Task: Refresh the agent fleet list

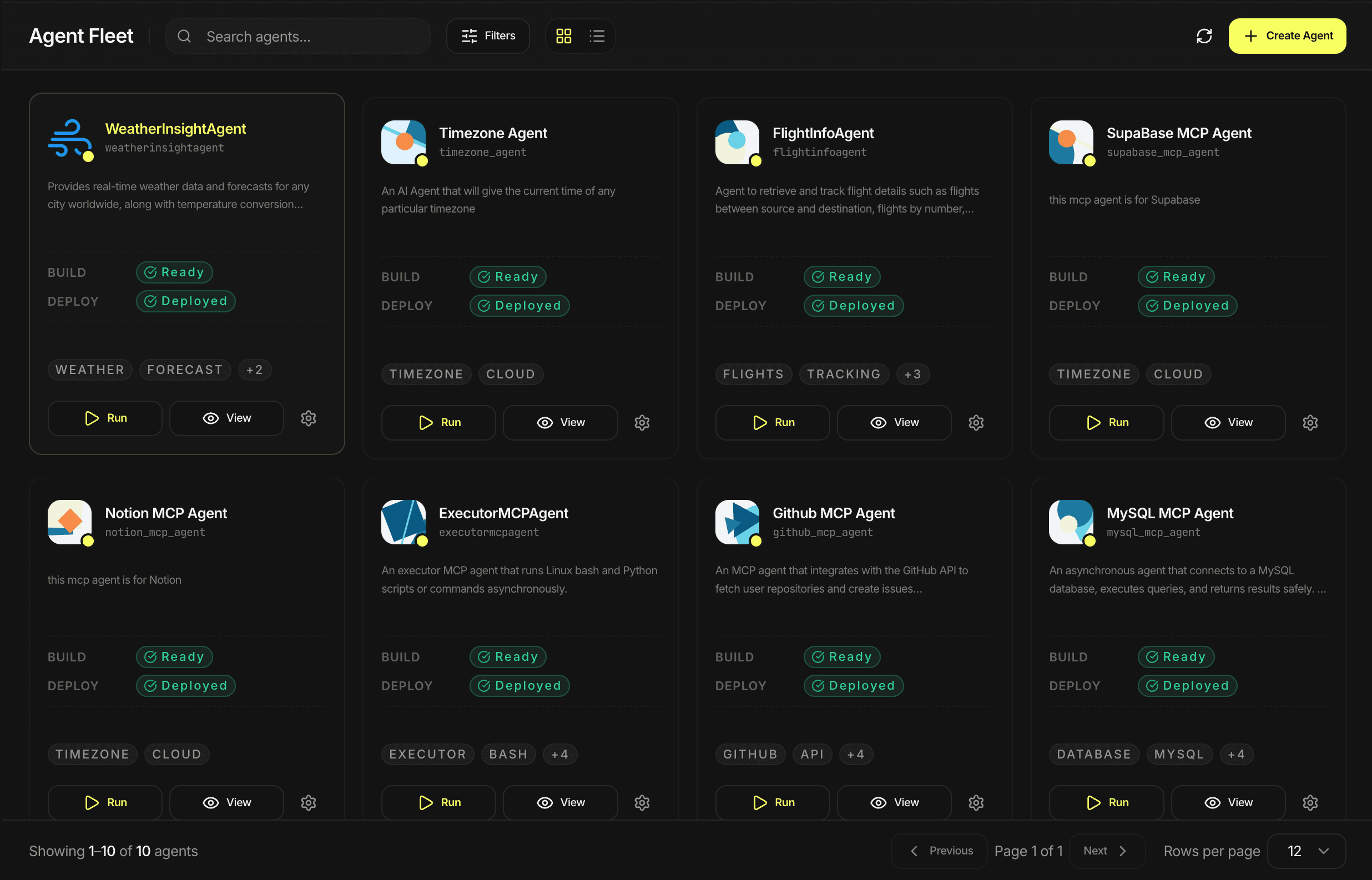Action: point(1204,36)
